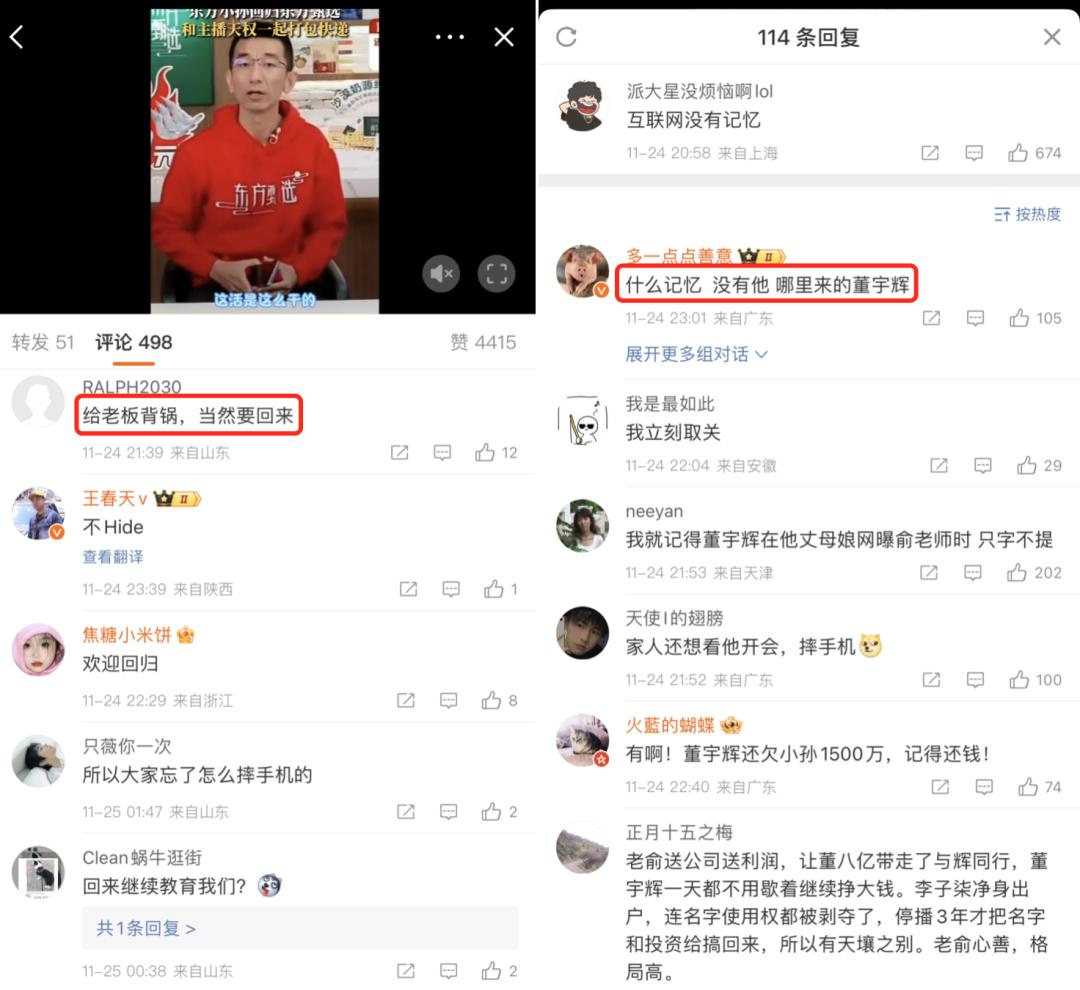The height and width of the screenshot is (990, 1080).
Task: Open the three-dot more options menu
Action: tap(450, 37)
